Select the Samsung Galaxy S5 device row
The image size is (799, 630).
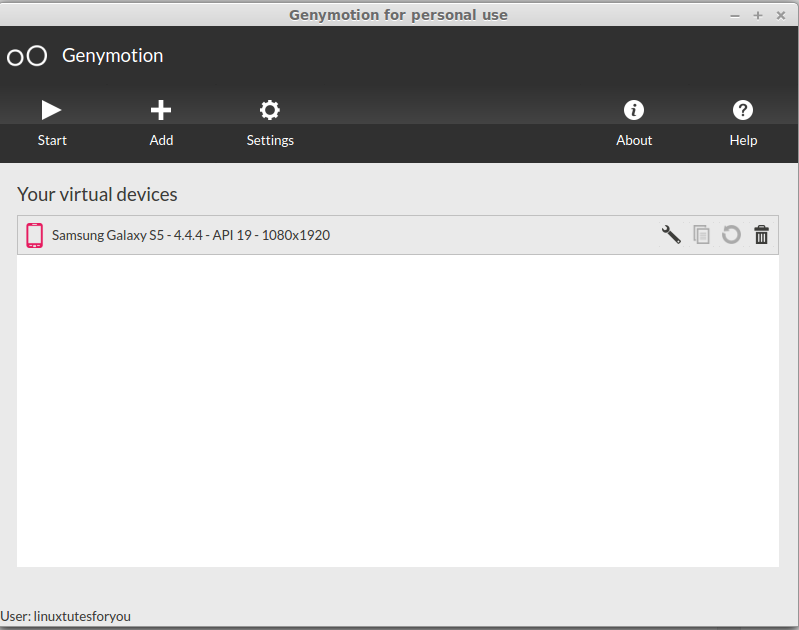pyautogui.click(x=397, y=235)
